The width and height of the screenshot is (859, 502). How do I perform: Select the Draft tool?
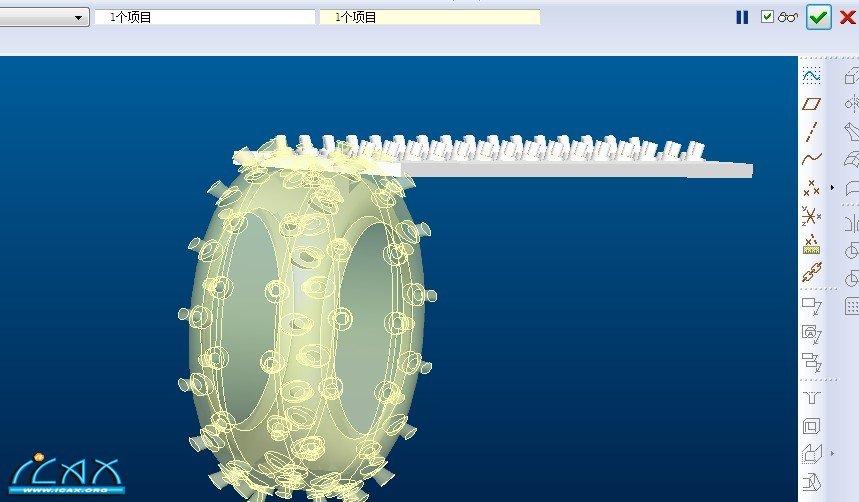[811, 482]
